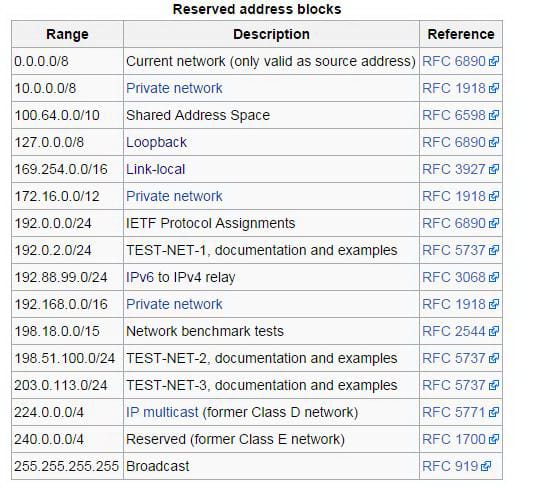Open the RFC 5771 reference
Viewport: 560px width, 488px height.
454,412
